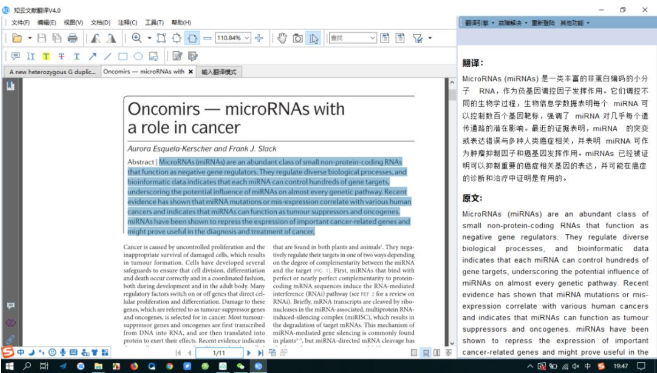Open the 视图(V) menu
657x373 pixels.
point(73,23)
